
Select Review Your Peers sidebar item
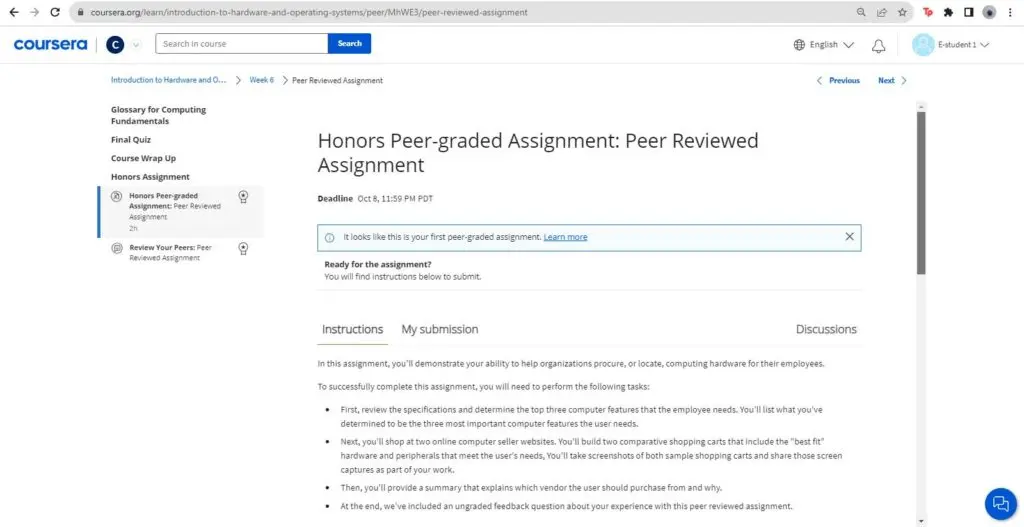tap(181, 252)
